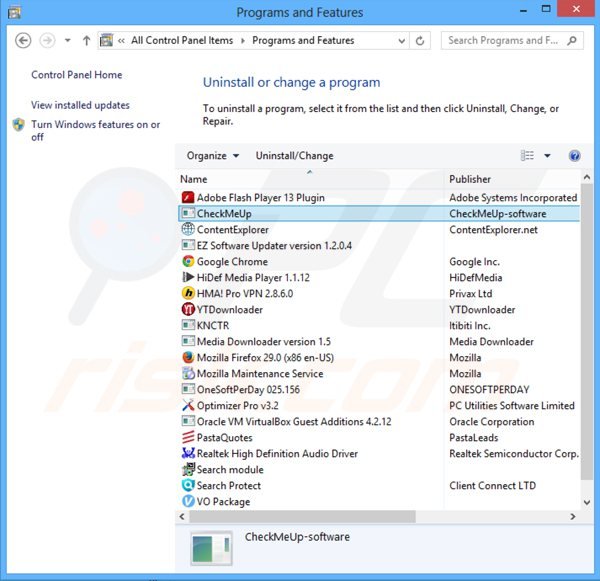
Task: Open View installed updates link
Action: (80, 105)
